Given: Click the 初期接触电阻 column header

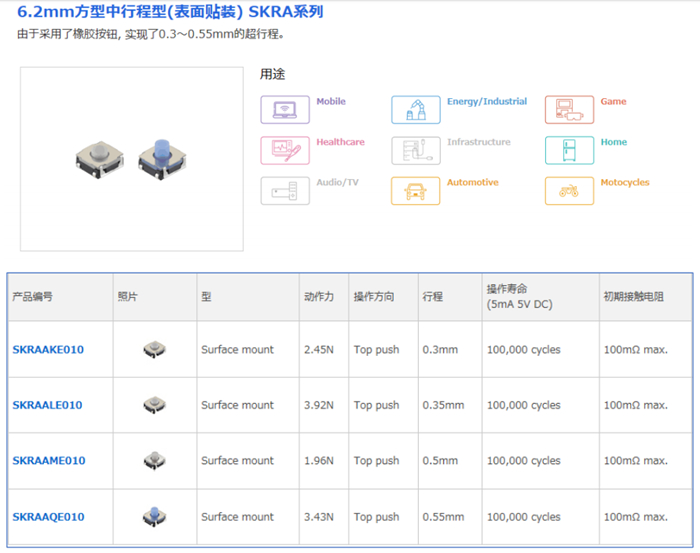Looking at the screenshot, I should 635,297.
